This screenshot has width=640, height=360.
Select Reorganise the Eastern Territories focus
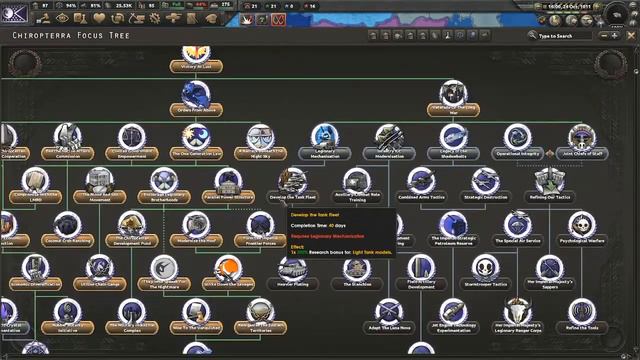coord(260,316)
